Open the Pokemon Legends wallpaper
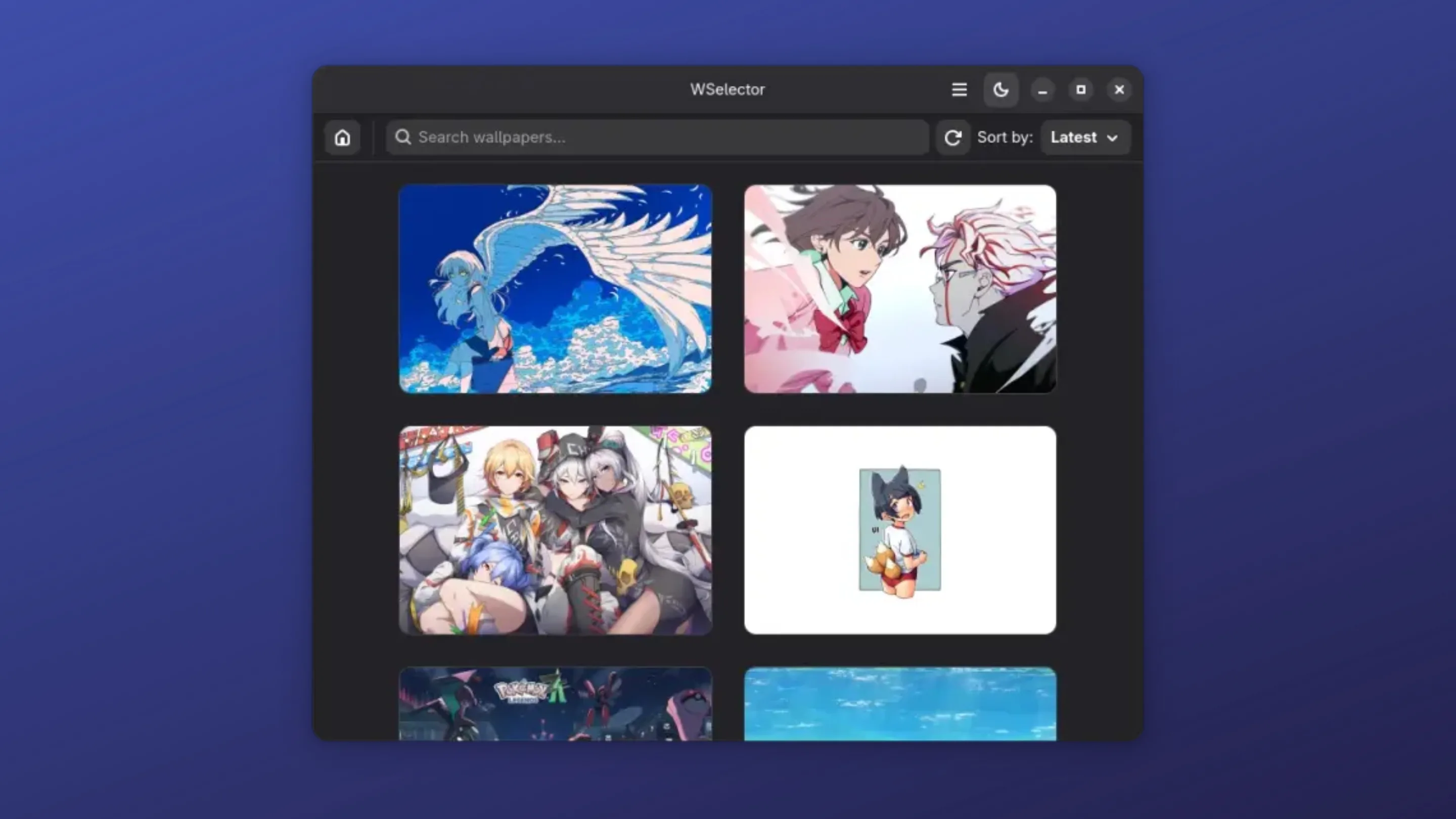This screenshot has height=819, width=1456. pyautogui.click(x=555, y=704)
